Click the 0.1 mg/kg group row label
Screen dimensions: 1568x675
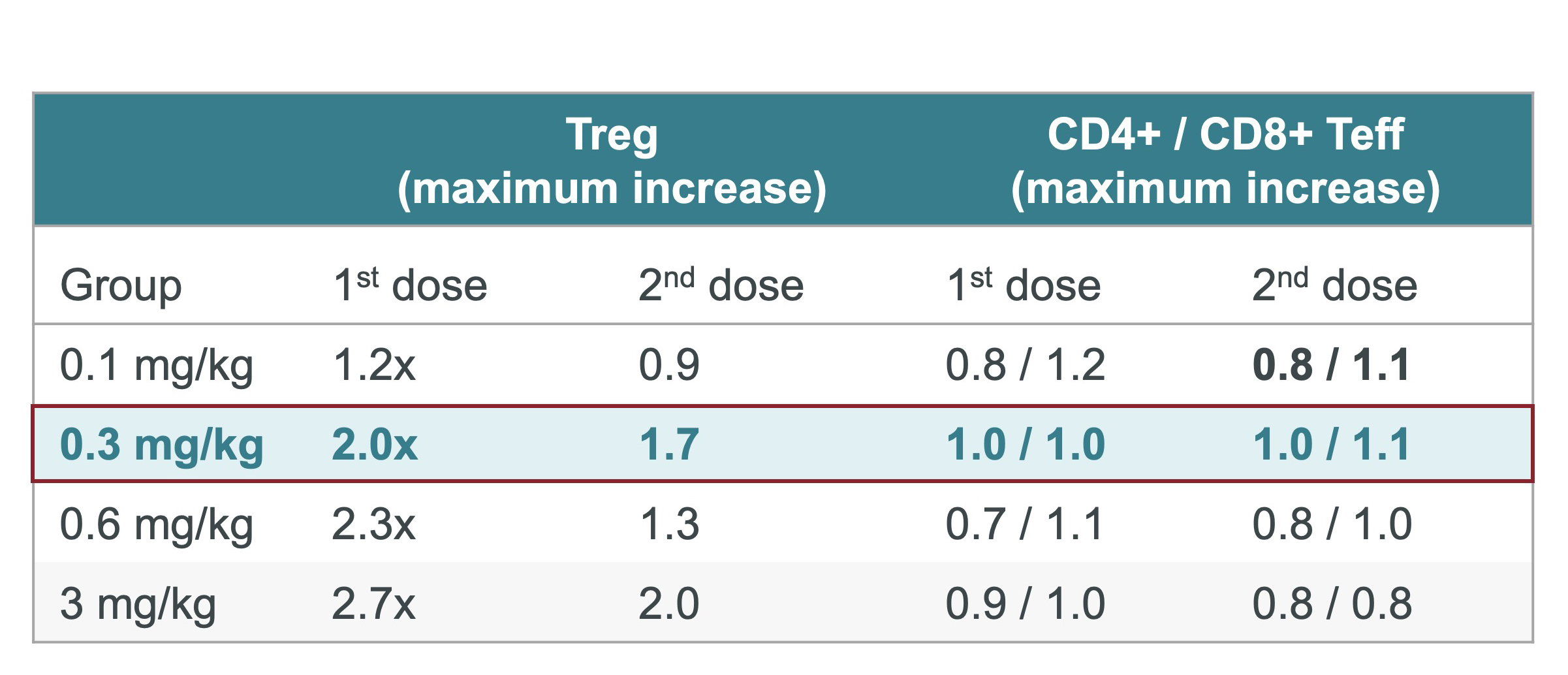157,365
